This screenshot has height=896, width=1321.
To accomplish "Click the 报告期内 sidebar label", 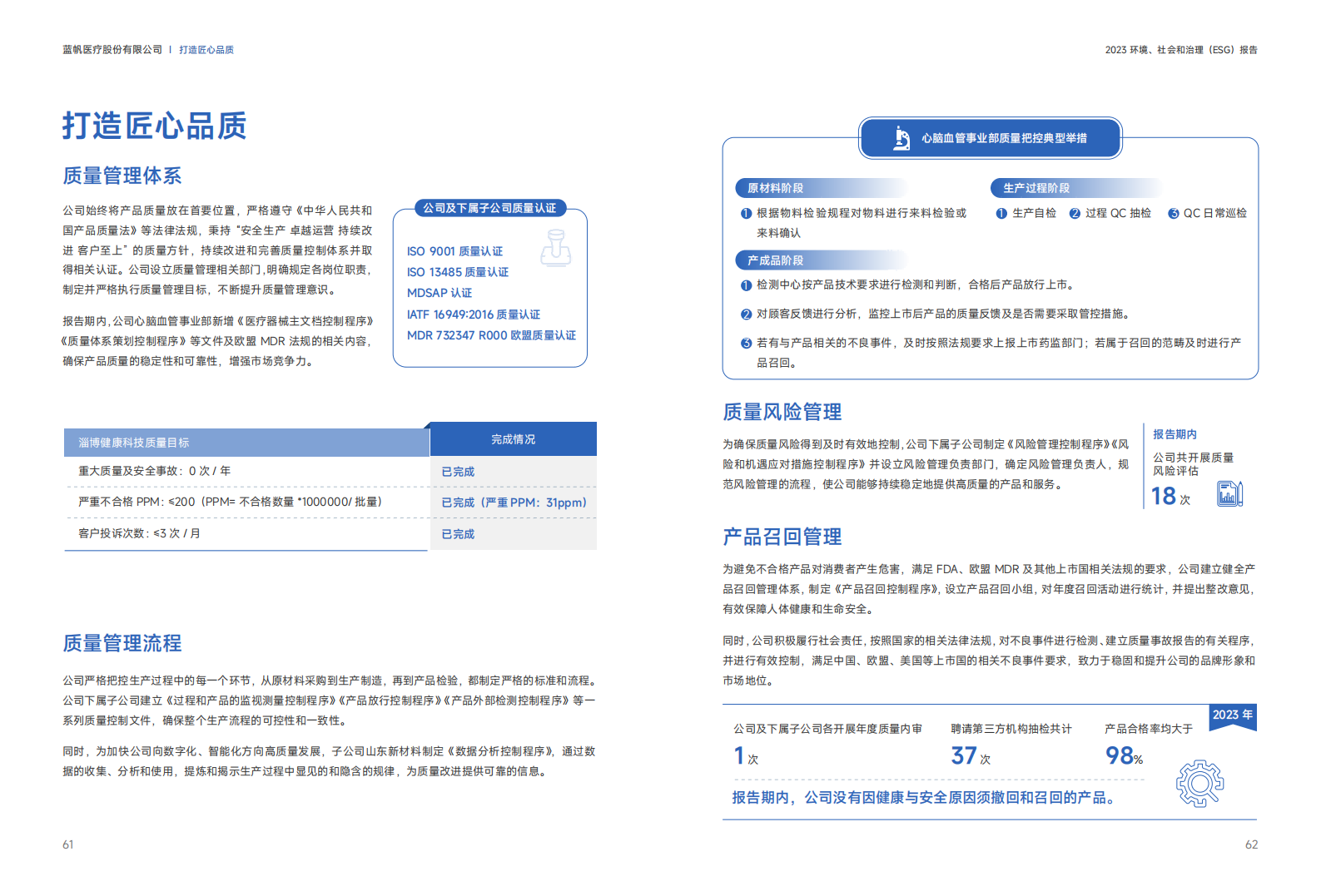I will [x=1174, y=434].
